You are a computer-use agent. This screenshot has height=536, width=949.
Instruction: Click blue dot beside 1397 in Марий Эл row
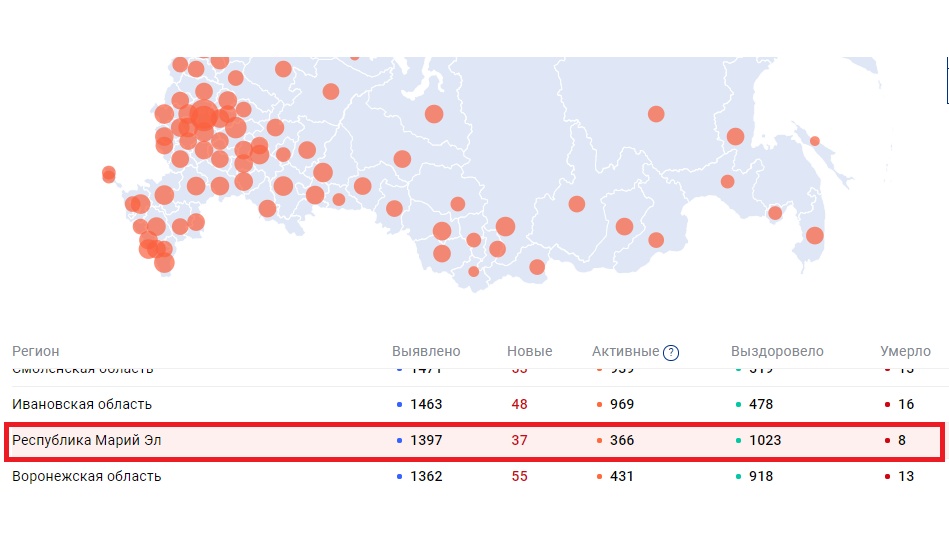tap(399, 441)
